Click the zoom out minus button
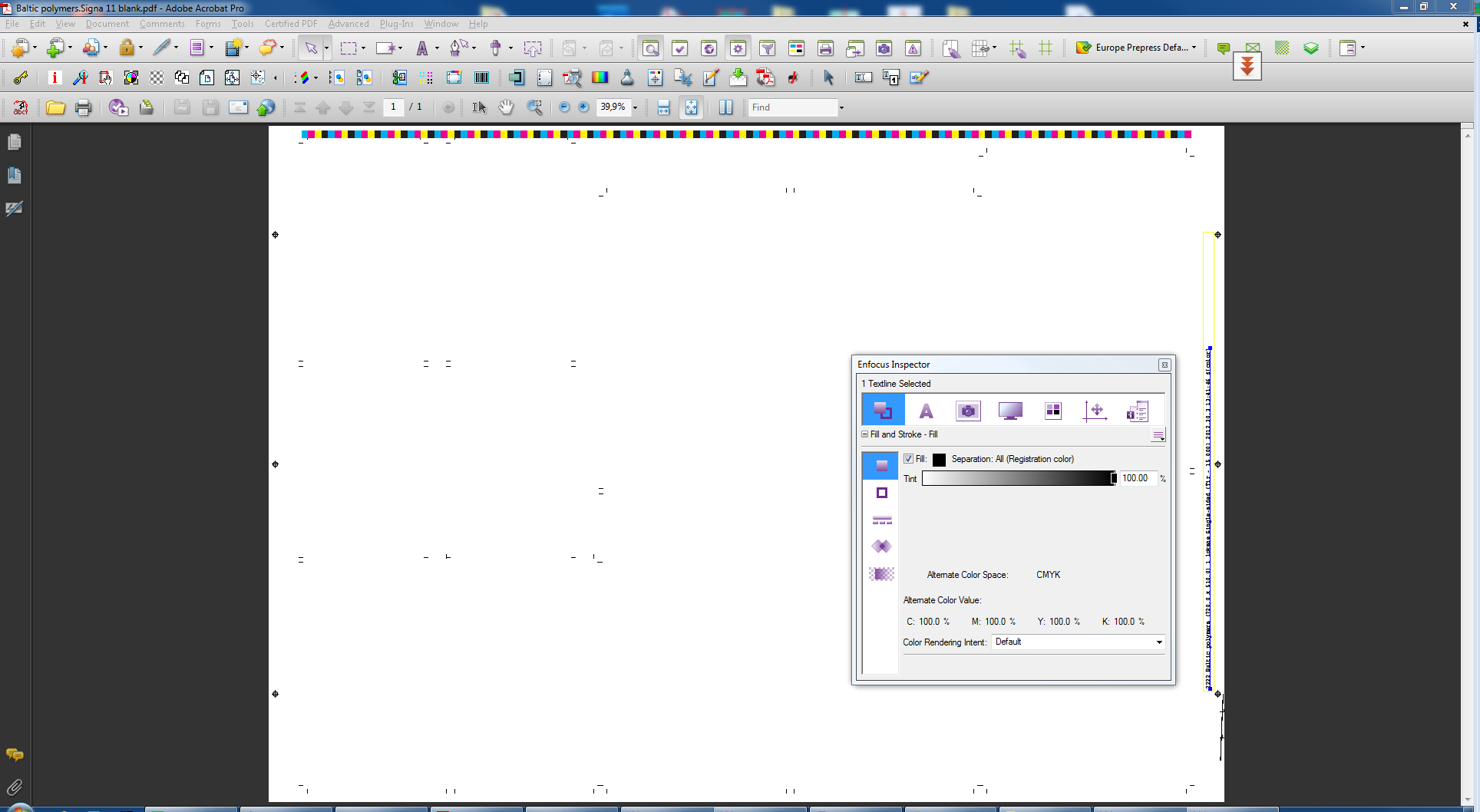This screenshot has height=812, width=1480. pyautogui.click(x=564, y=107)
